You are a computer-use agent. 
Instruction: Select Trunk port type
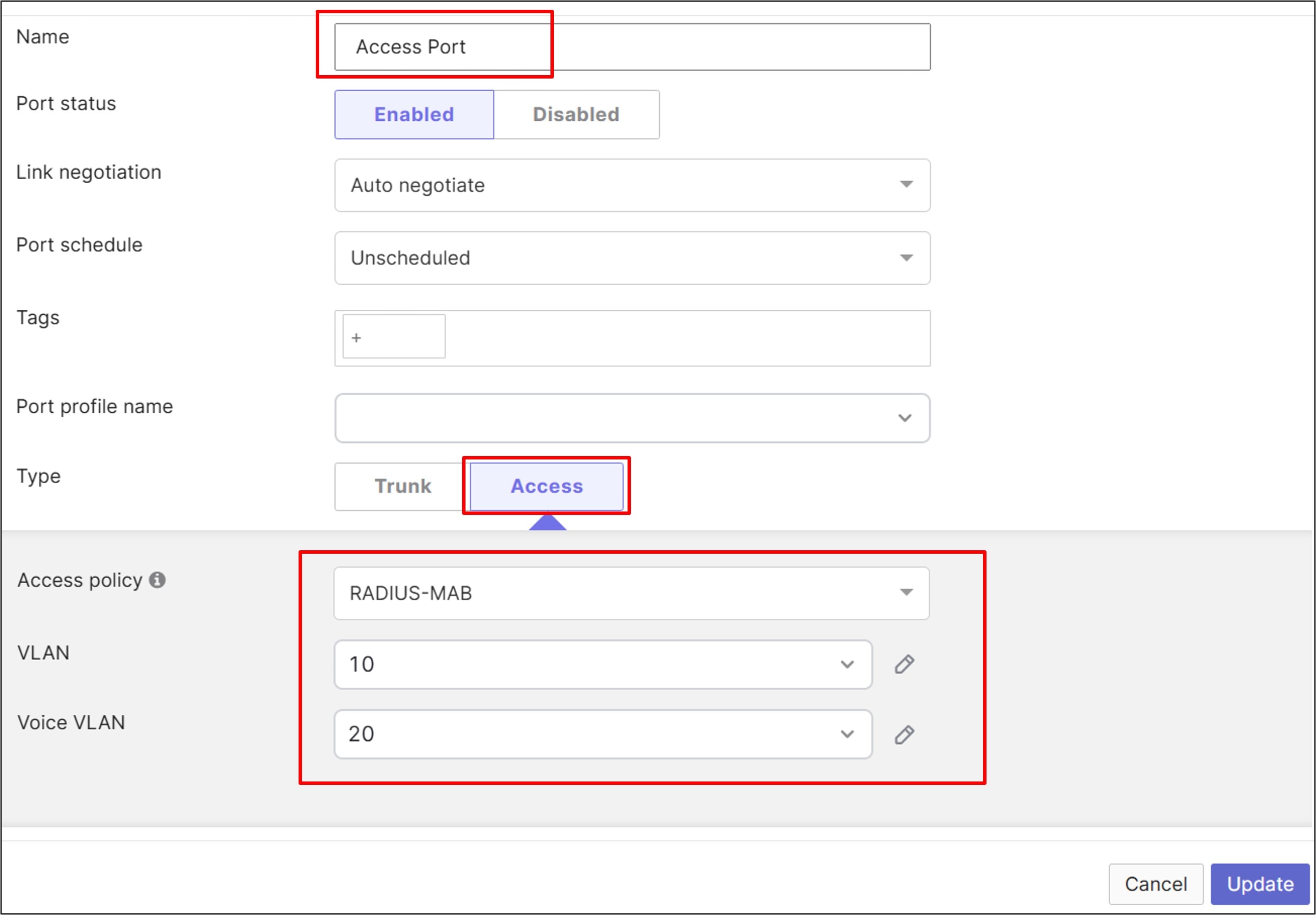[402, 486]
